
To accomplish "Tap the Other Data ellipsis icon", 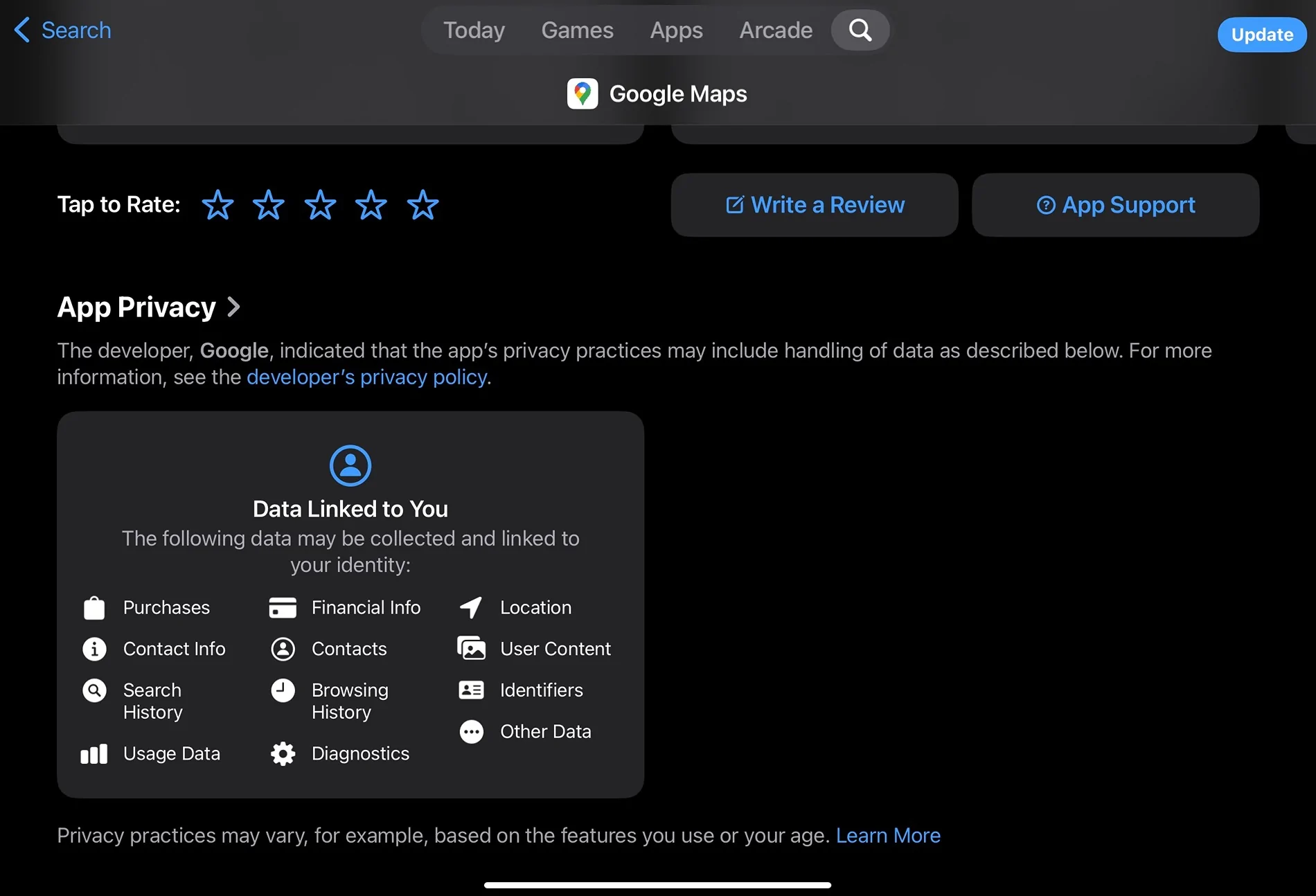I will coord(471,732).
